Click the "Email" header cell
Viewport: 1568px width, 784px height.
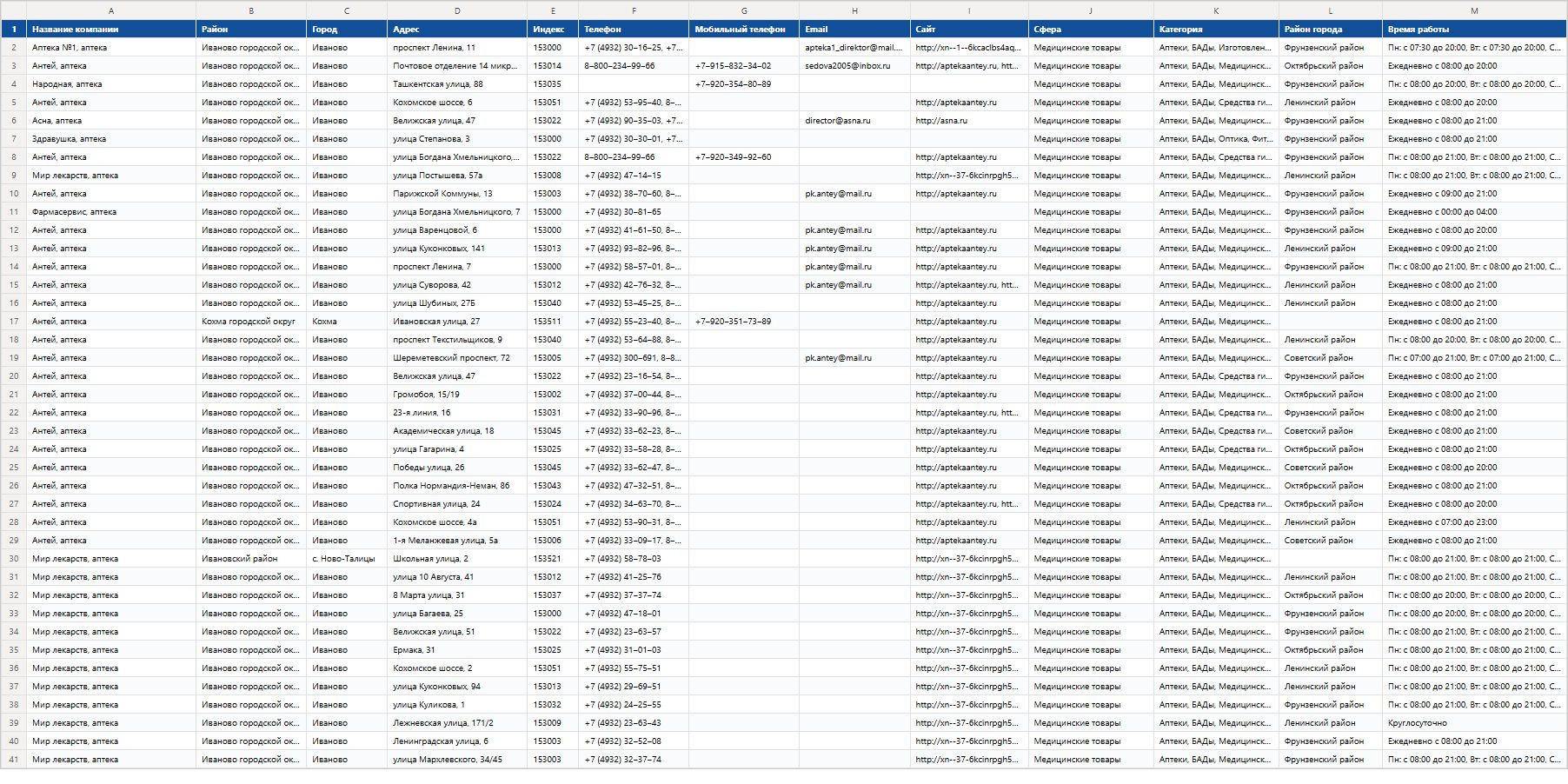(x=854, y=29)
